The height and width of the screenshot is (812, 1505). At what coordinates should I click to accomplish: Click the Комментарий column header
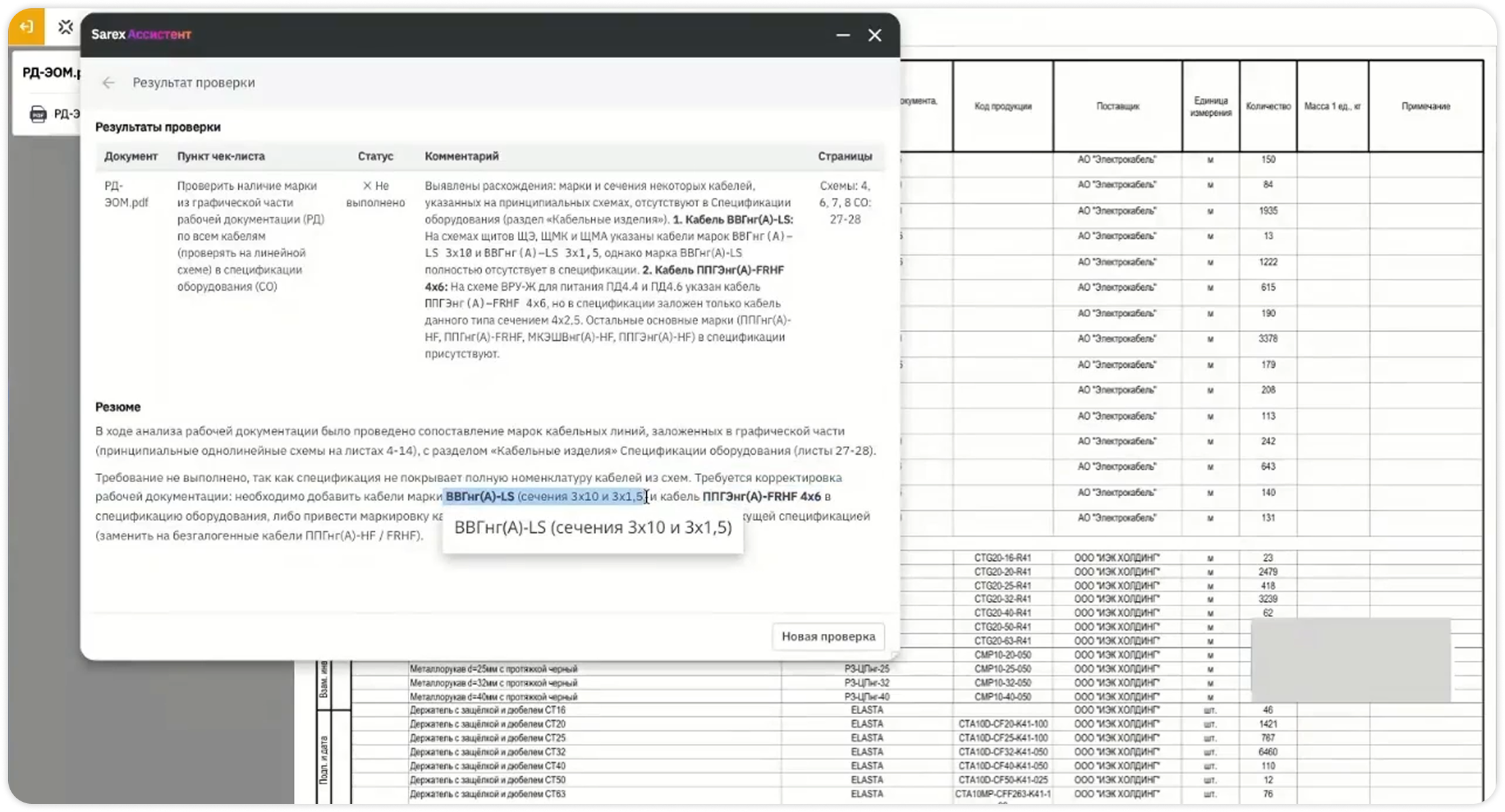pos(462,156)
